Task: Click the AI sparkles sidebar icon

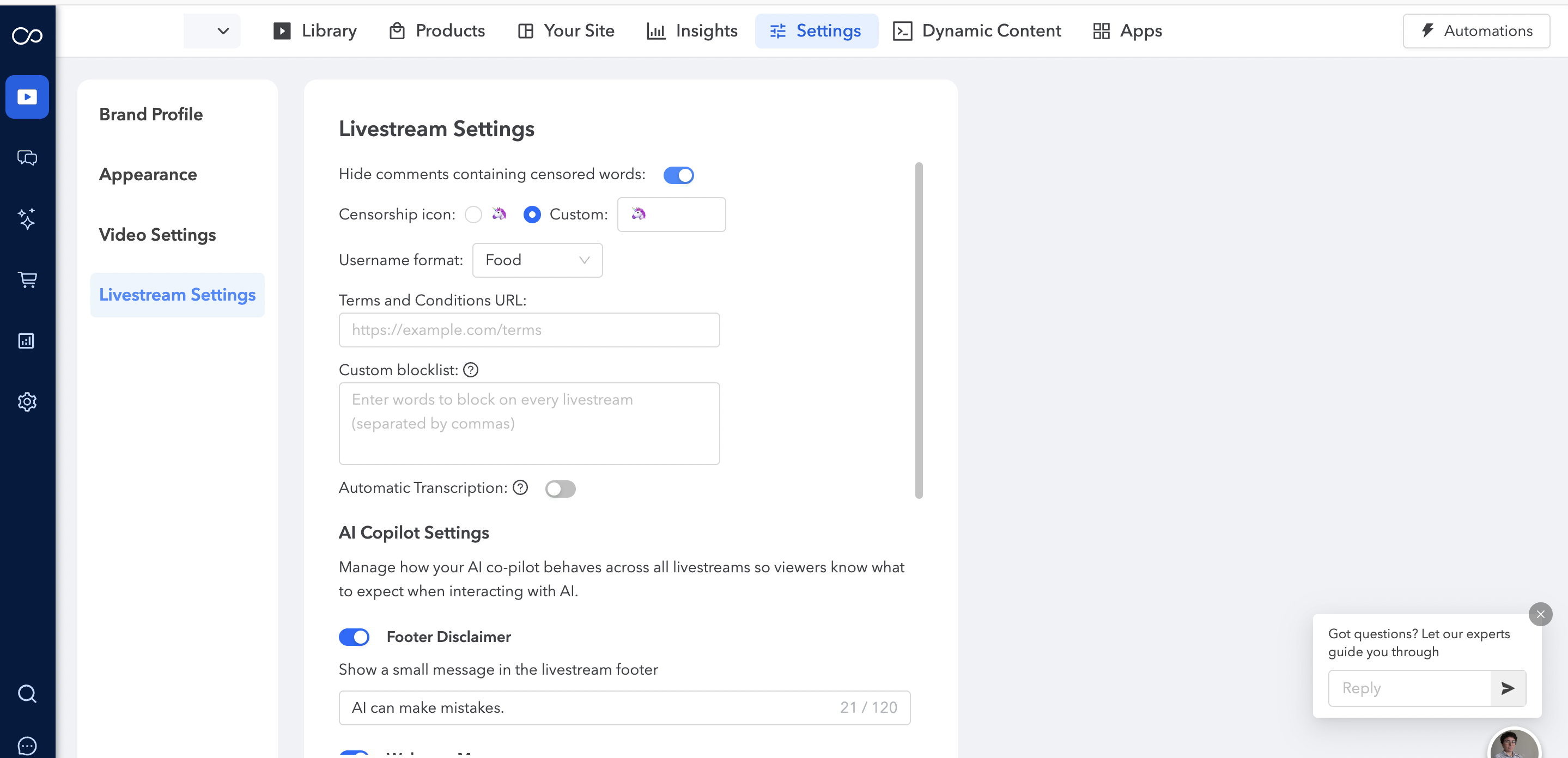Action: point(27,218)
